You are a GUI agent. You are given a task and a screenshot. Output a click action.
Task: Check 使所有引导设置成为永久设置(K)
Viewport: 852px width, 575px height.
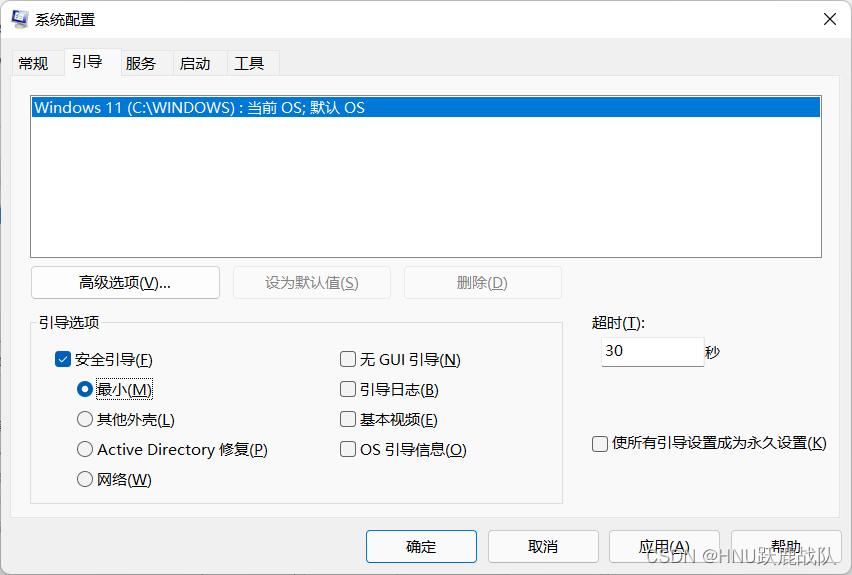600,443
